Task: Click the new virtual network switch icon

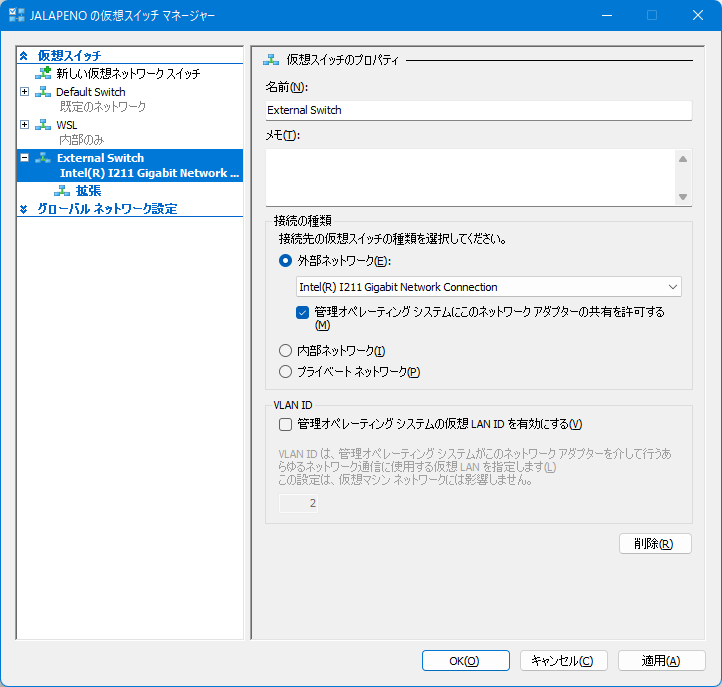Action: (x=43, y=73)
